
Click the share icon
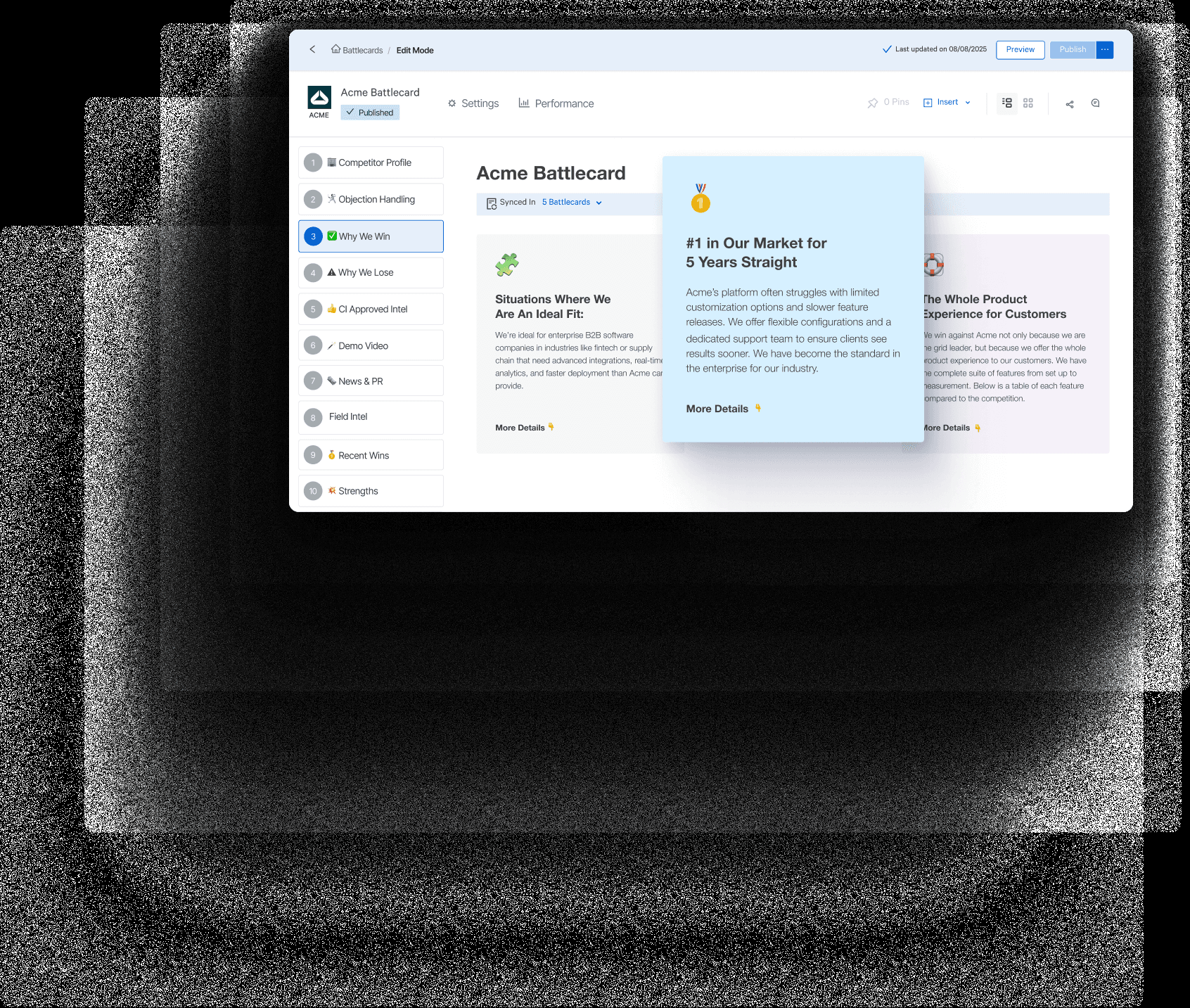click(1070, 104)
